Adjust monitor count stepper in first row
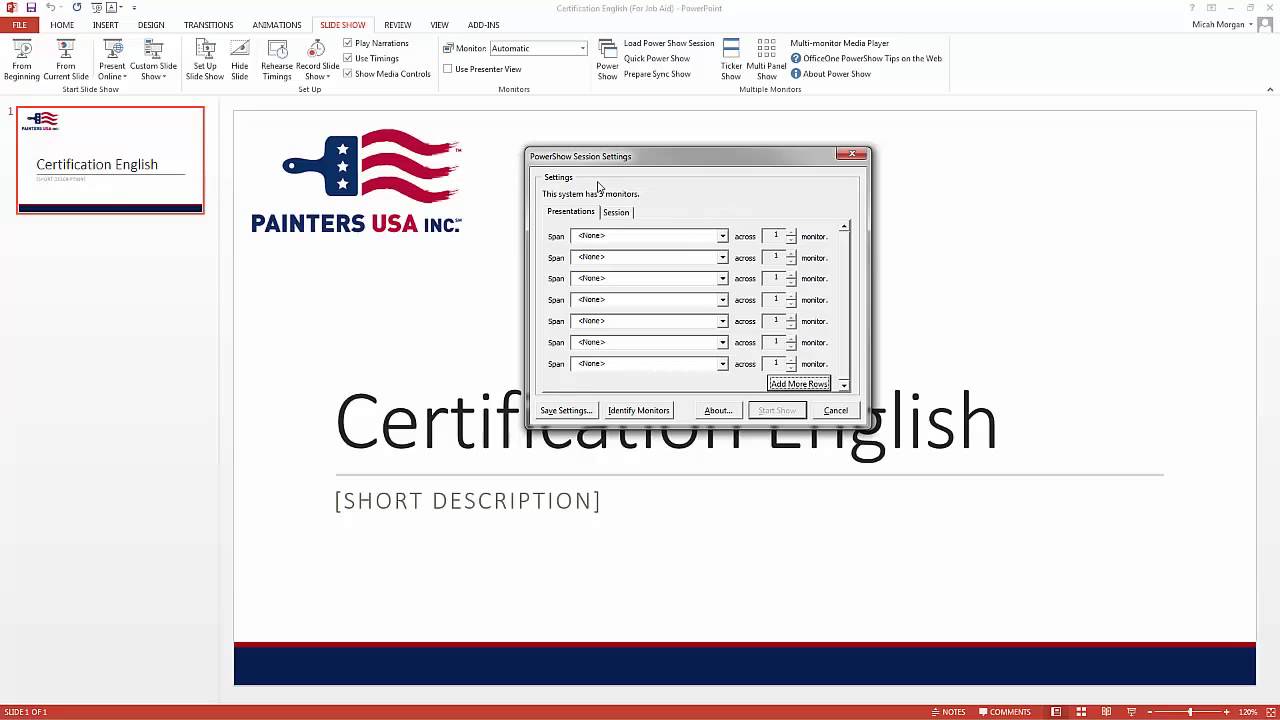This screenshot has height=720, width=1280. pos(791,236)
